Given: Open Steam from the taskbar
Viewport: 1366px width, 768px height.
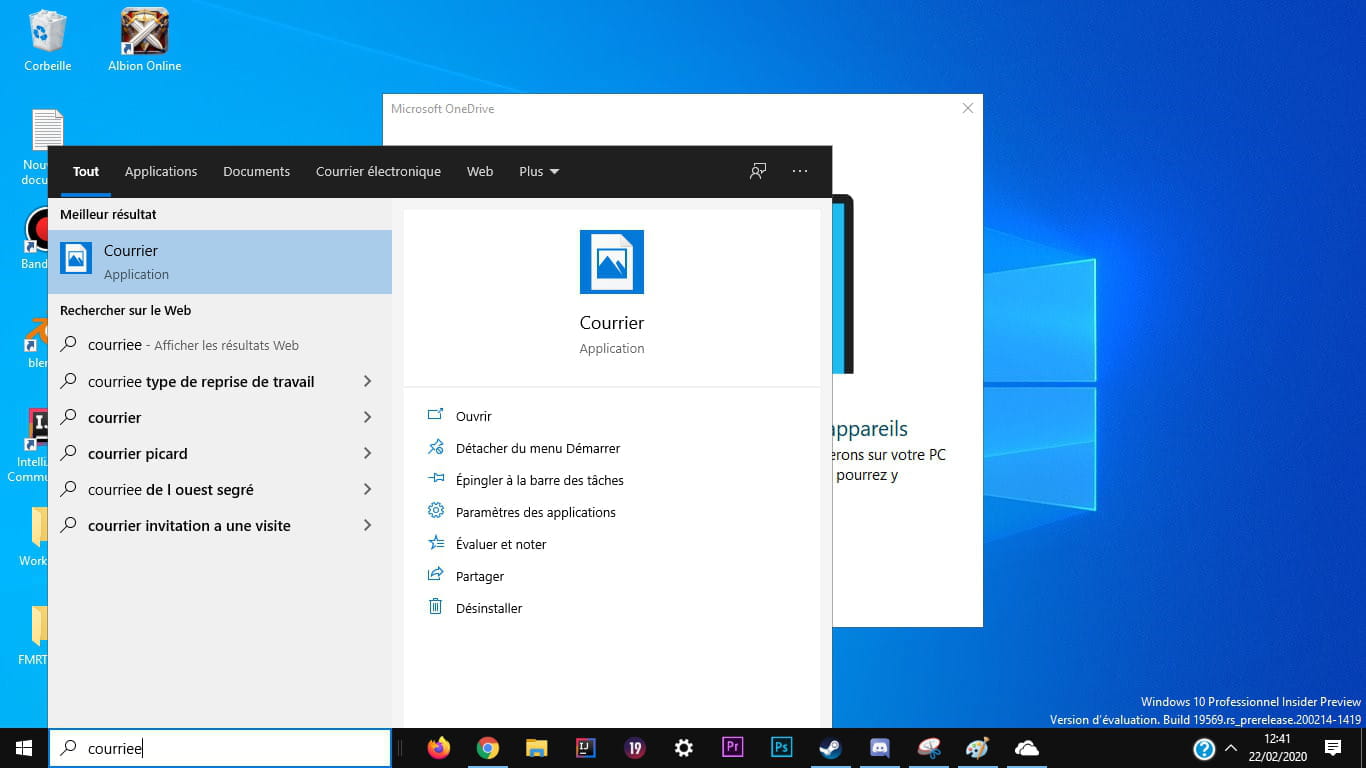Looking at the screenshot, I should click(831, 748).
